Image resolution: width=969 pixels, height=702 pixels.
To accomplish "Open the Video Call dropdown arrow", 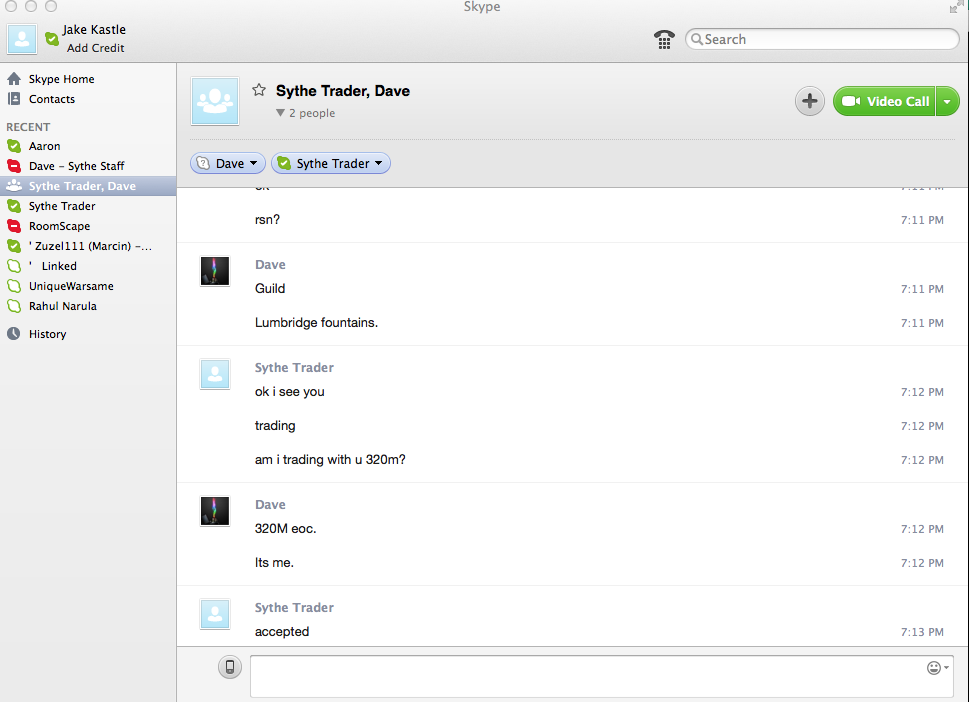I will pyautogui.click(x=947, y=101).
